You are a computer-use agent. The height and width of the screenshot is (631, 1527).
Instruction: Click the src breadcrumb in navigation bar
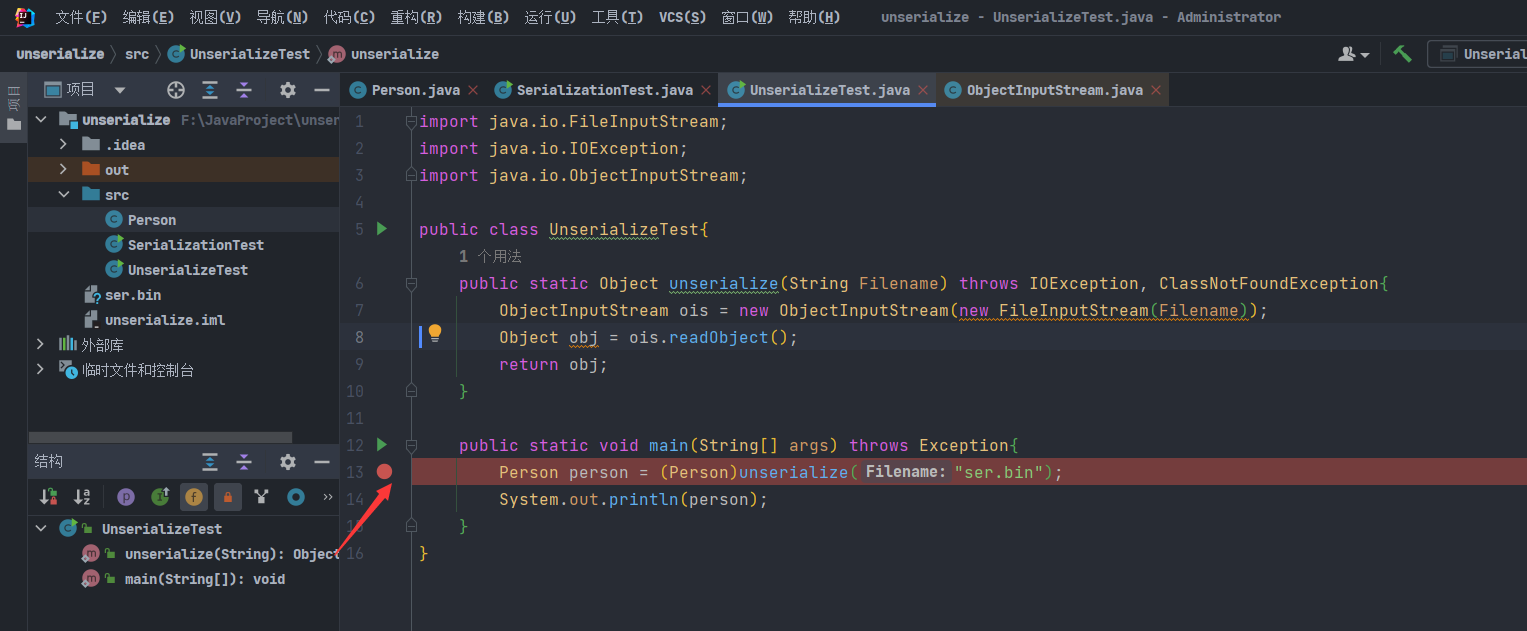click(x=137, y=54)
